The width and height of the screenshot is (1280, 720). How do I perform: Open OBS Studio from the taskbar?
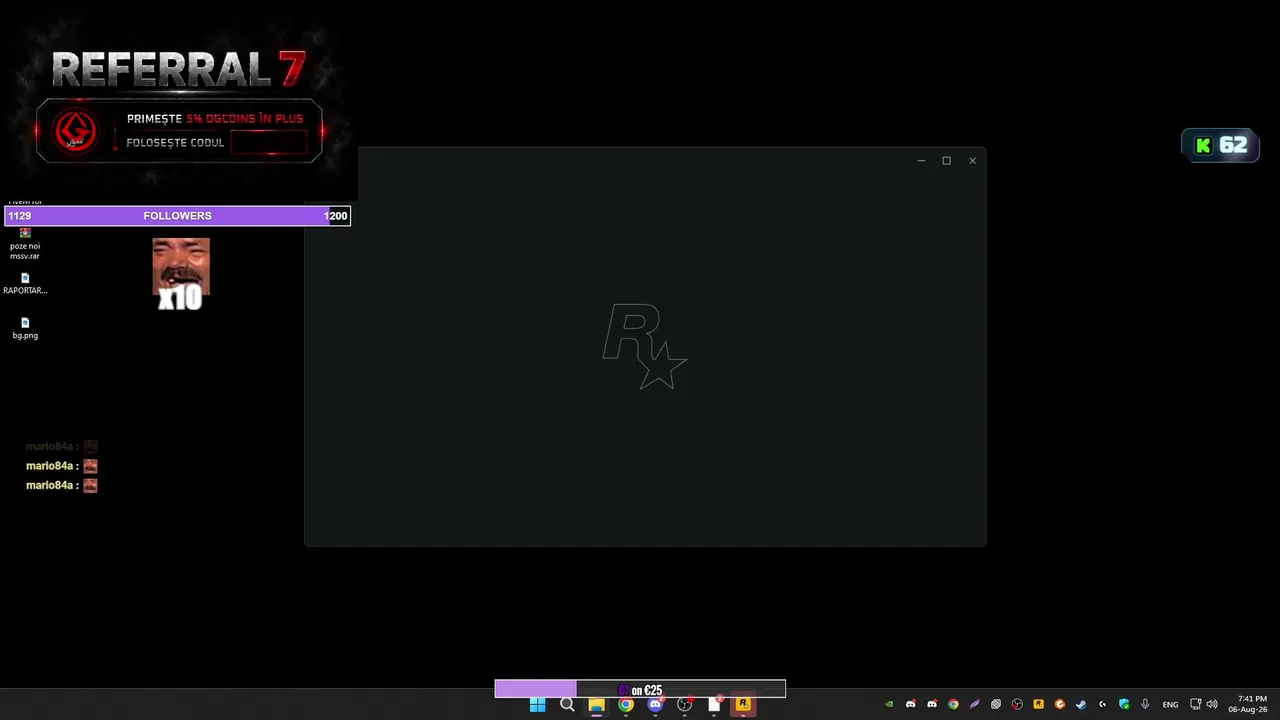tap(685, 704)
